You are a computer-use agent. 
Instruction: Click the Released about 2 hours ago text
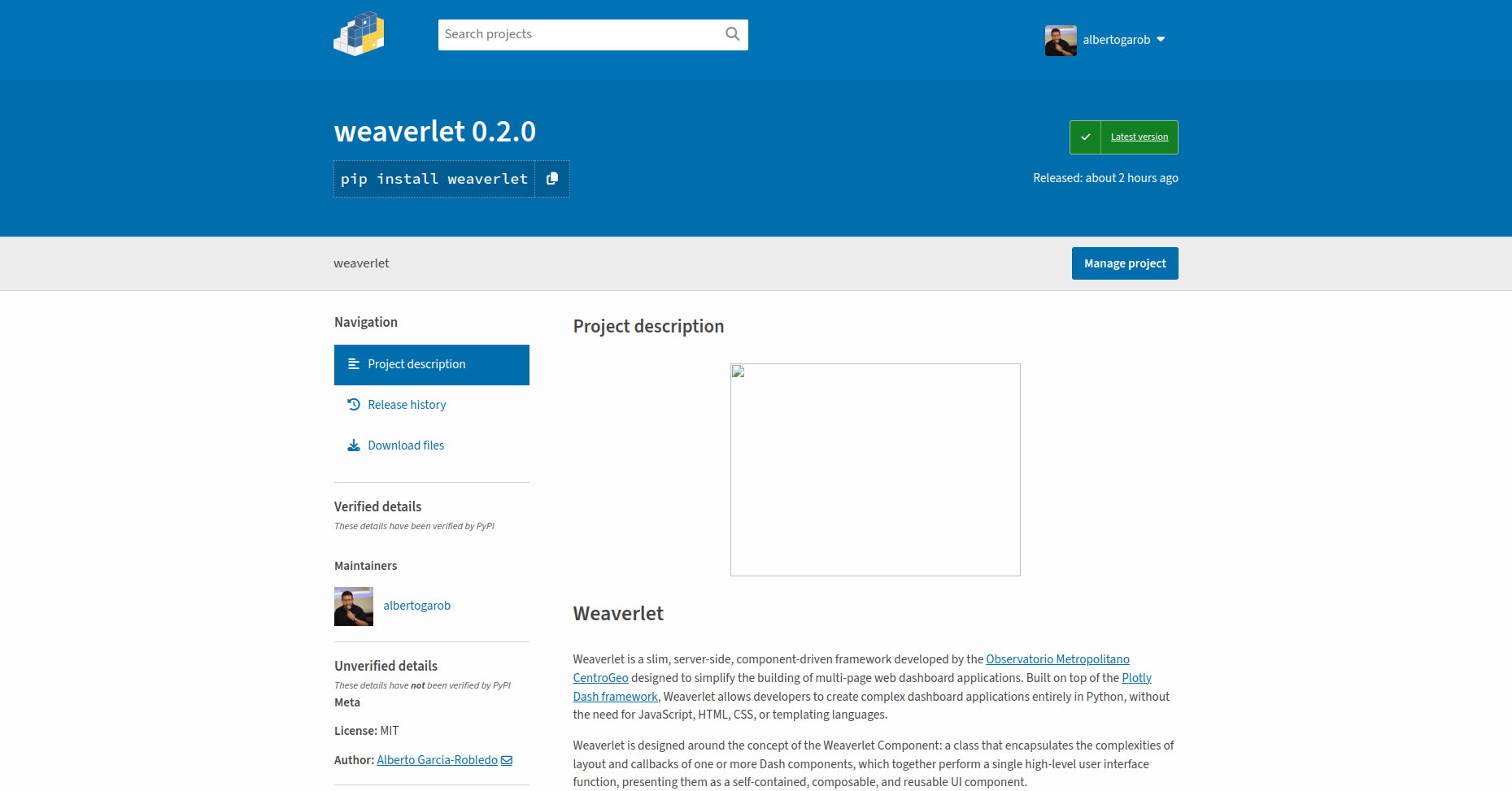coord(1105,178)
